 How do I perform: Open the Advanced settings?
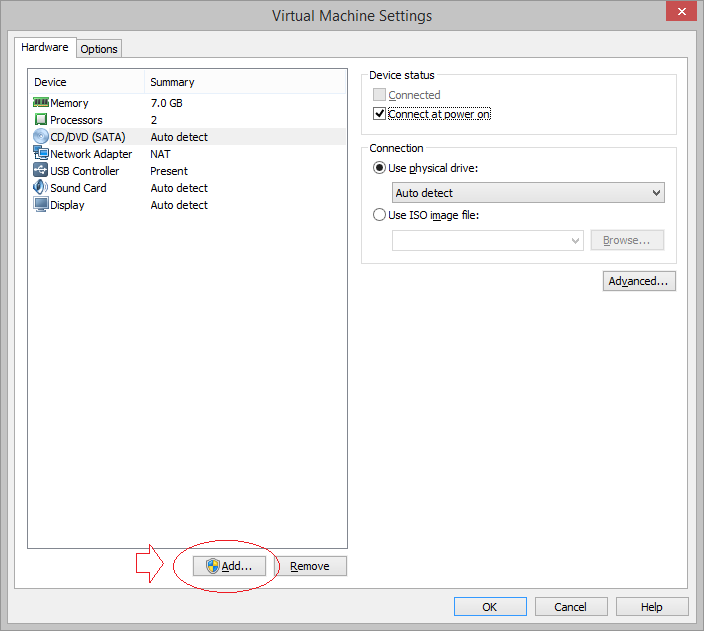[x=639, y=281]
